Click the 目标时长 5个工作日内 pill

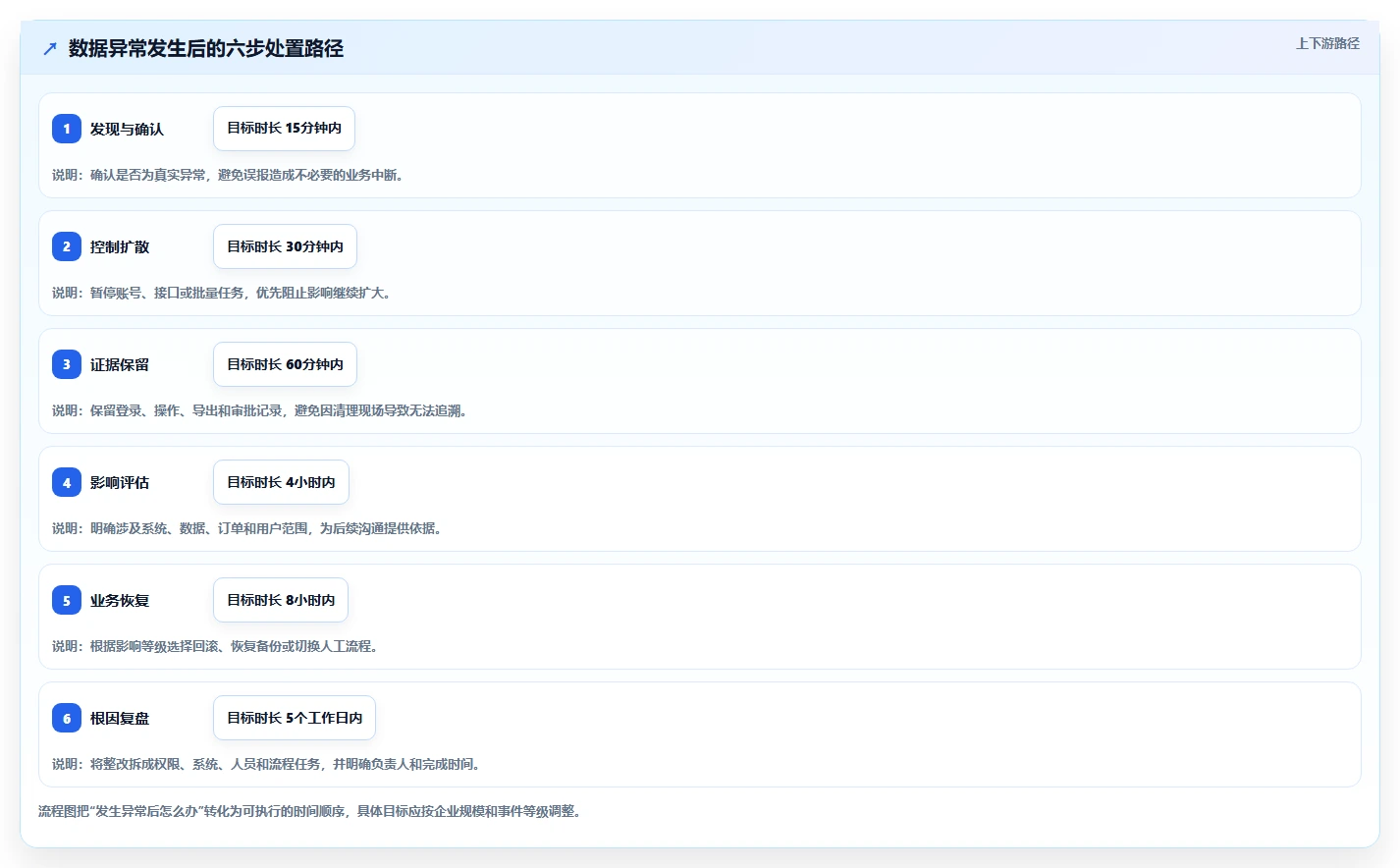pyautogui.click(x=295, y=718)
